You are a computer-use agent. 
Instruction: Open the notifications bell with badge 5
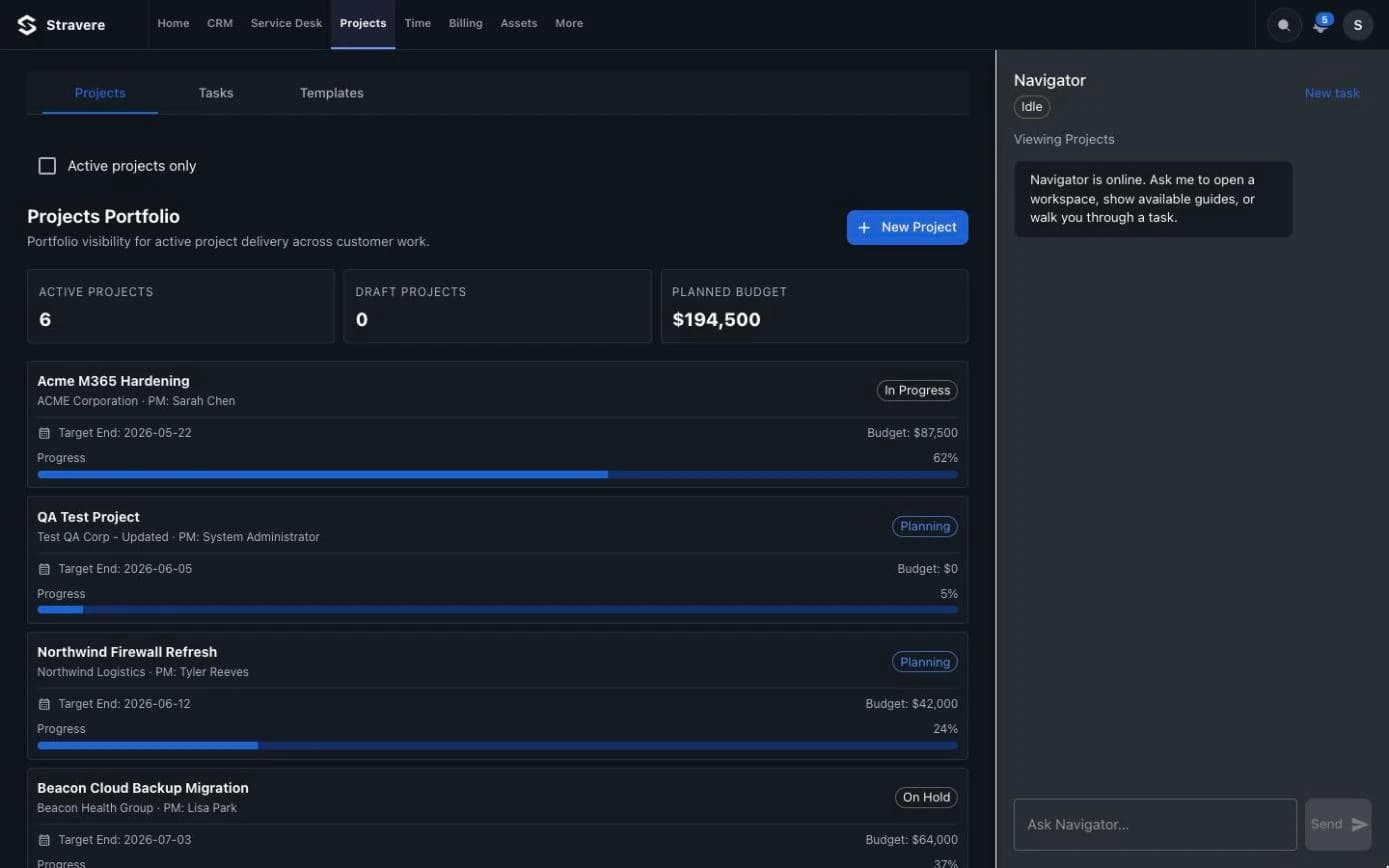(1321, 25)
